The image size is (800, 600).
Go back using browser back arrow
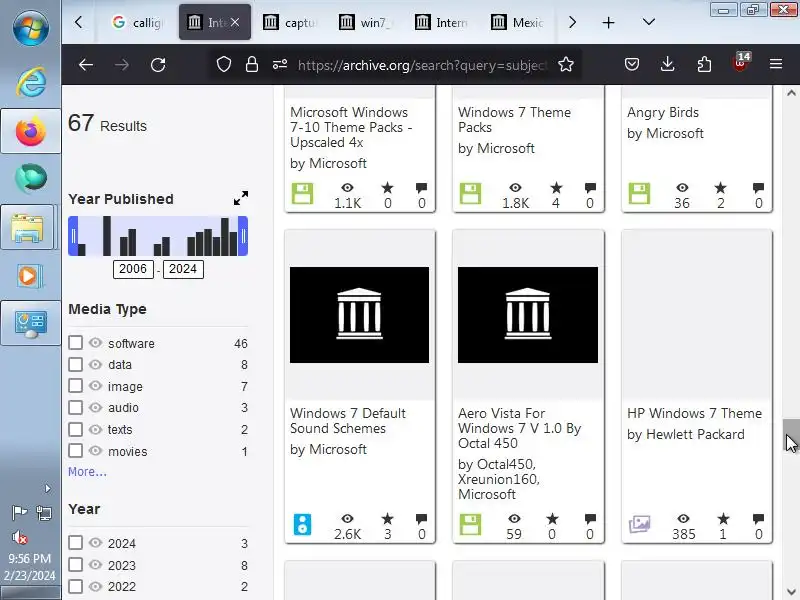click(86, 65)
